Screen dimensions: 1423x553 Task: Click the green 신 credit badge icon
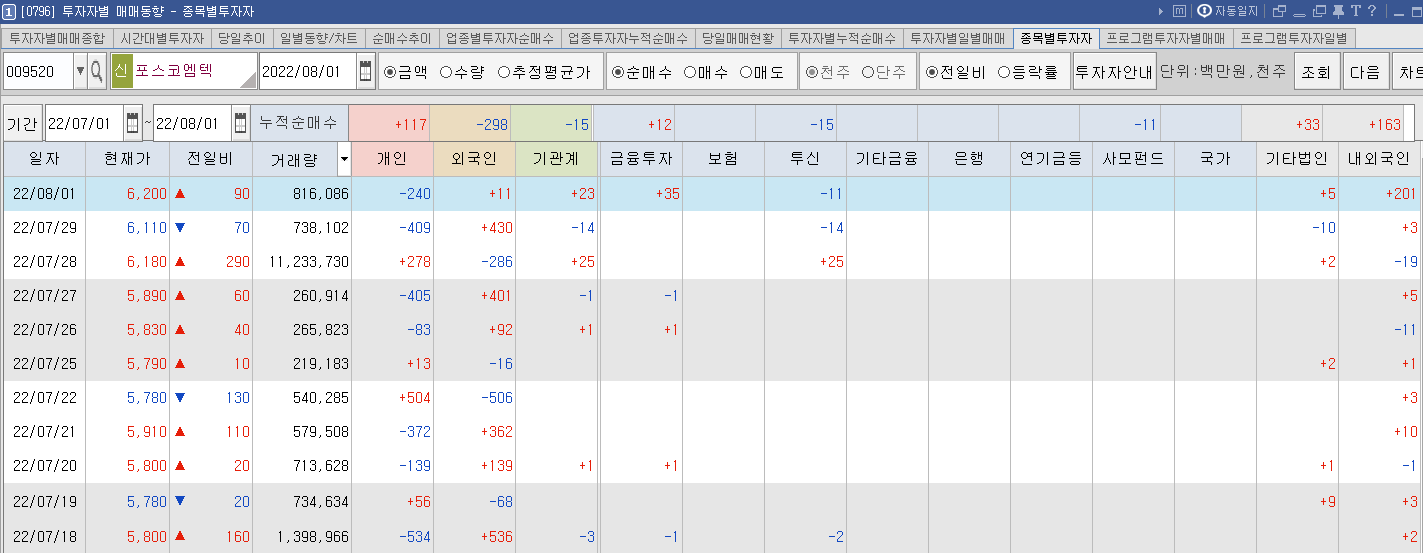(x=121, y=72)
